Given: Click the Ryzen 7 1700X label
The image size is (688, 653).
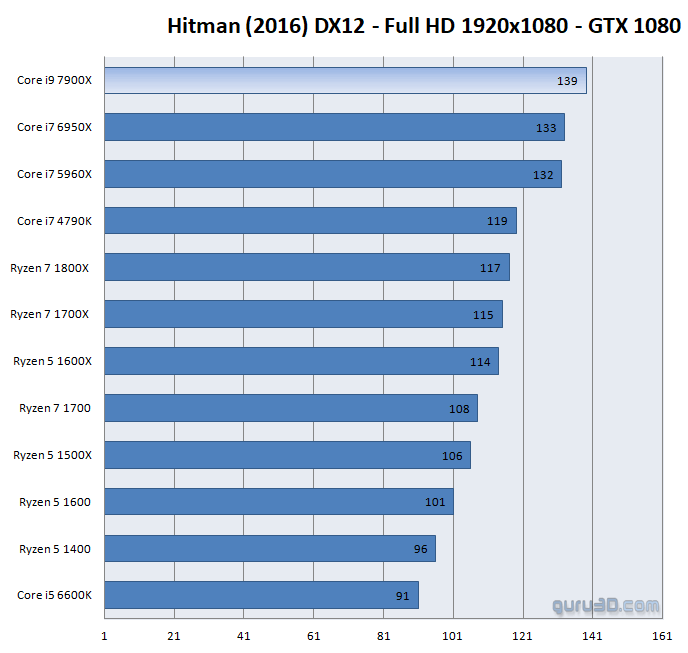Looking at the screenshot, I should tap(50, 314).
